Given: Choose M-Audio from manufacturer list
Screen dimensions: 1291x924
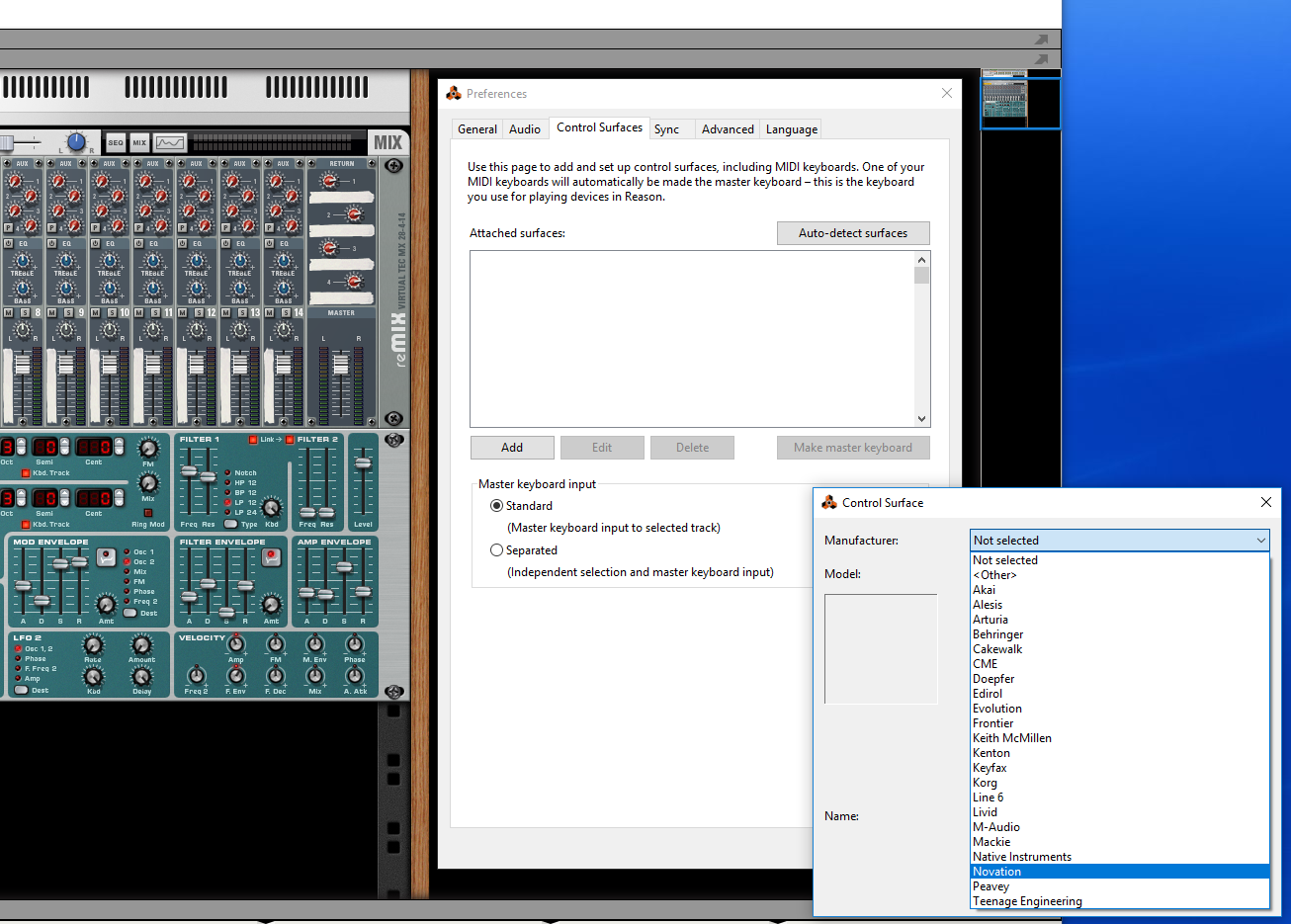Looking at the screenshot, I should (1120, 826).
